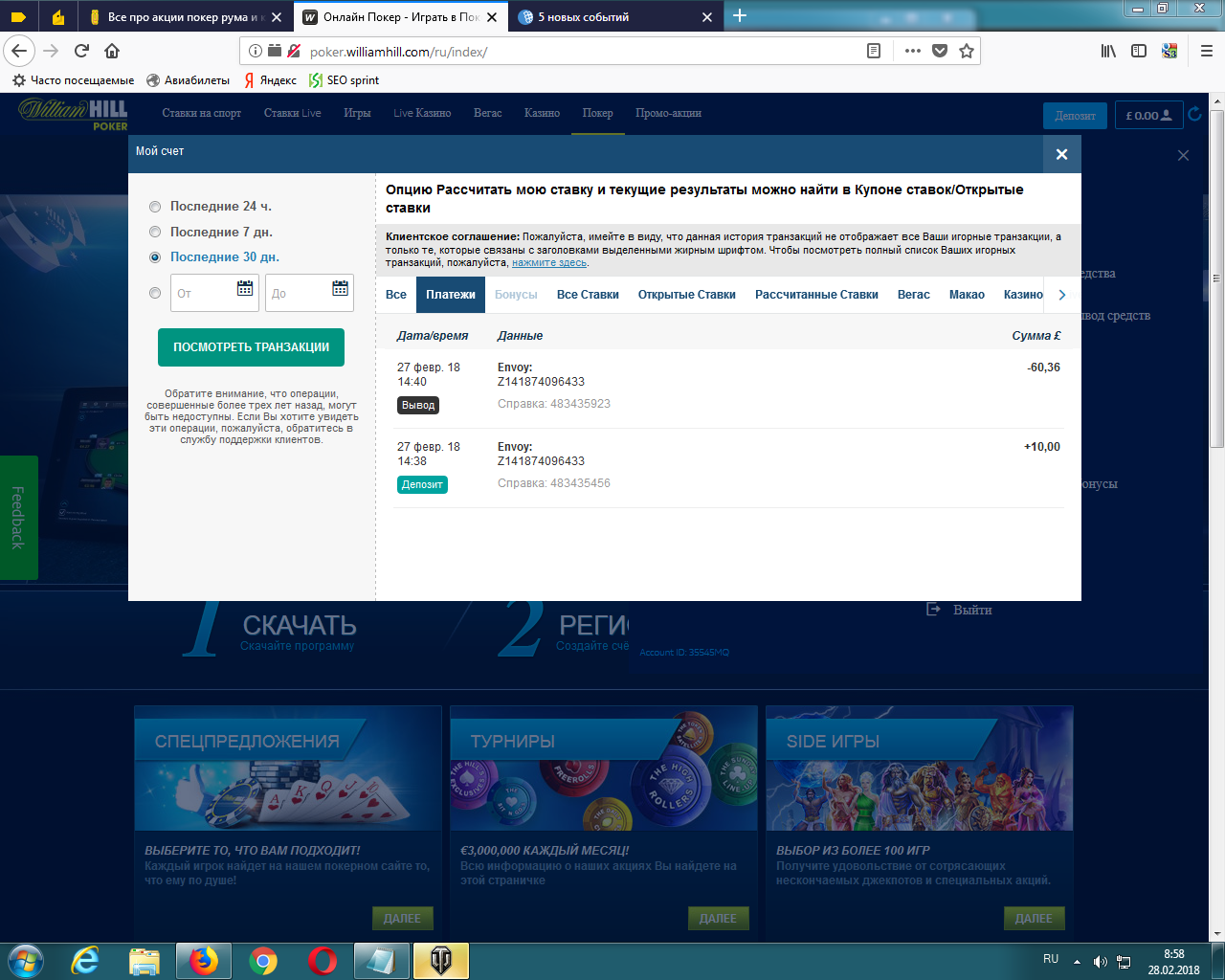This screenshot has width=1225, height=980.
Task: Click the ПОСМОТРЕТЬ ТРАНЗАКЦИИ button
Action: (x=251, y=347)
